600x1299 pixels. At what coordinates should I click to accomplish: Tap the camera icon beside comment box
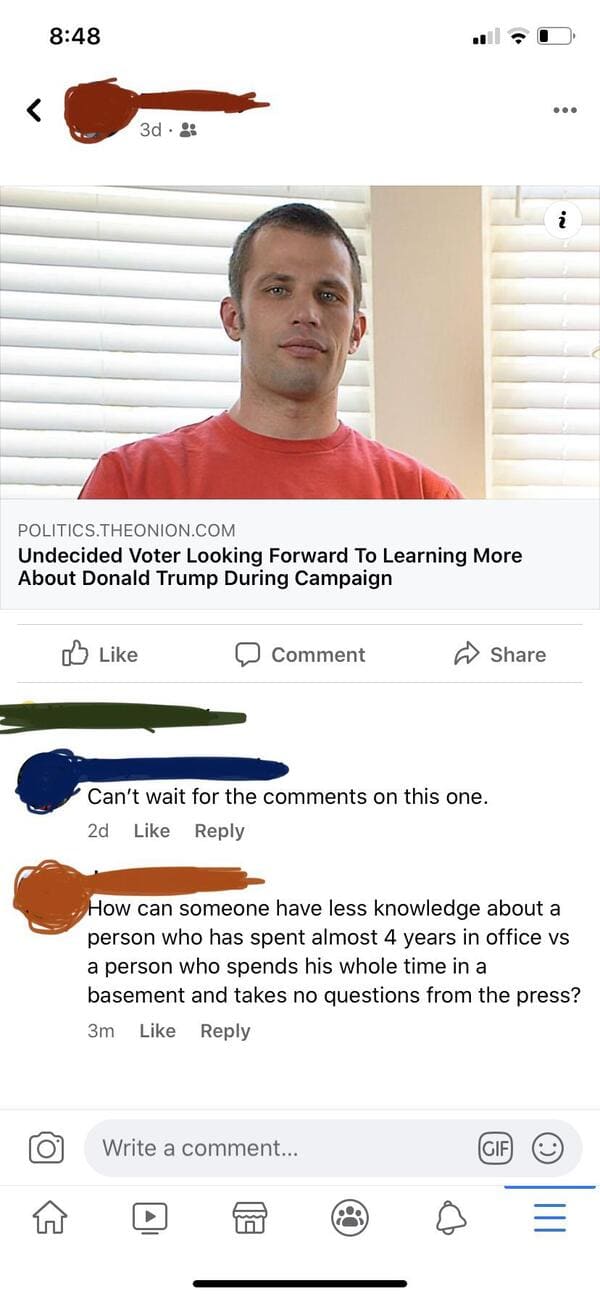[x=45, y=1147]
